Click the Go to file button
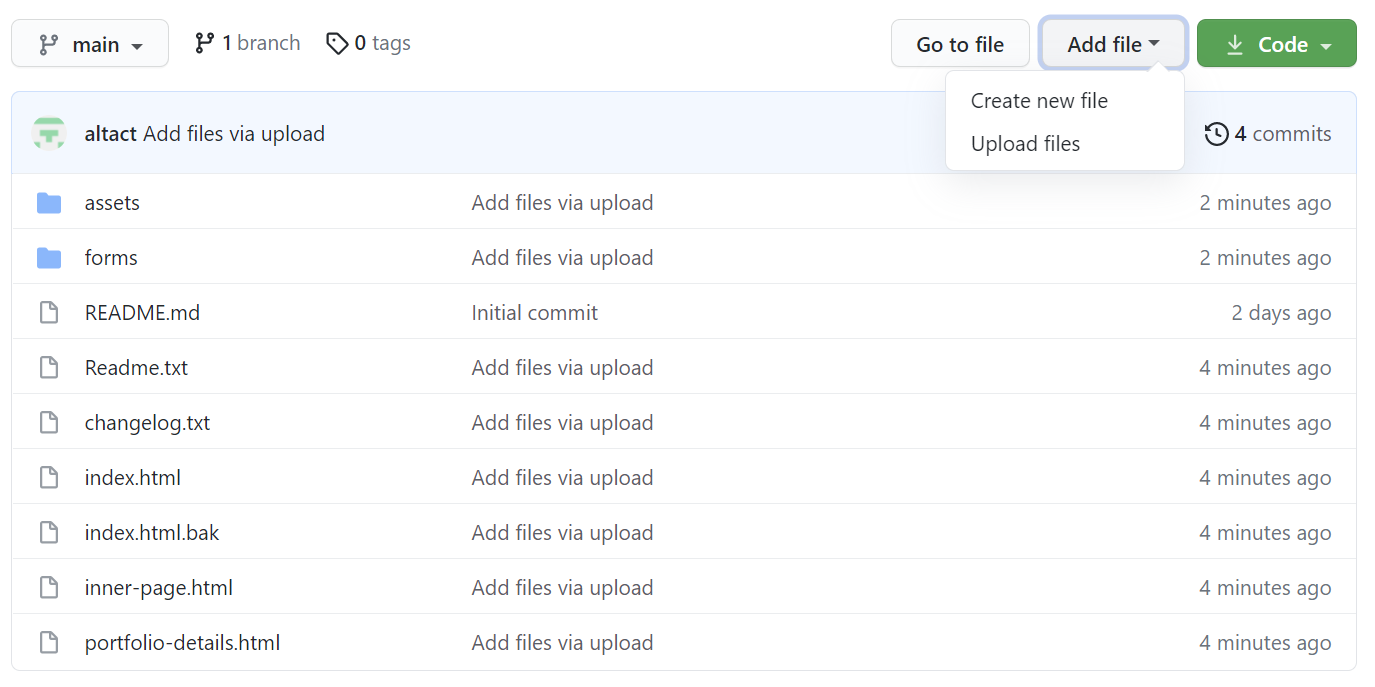 pyautogui.click(x=960, y=44)
